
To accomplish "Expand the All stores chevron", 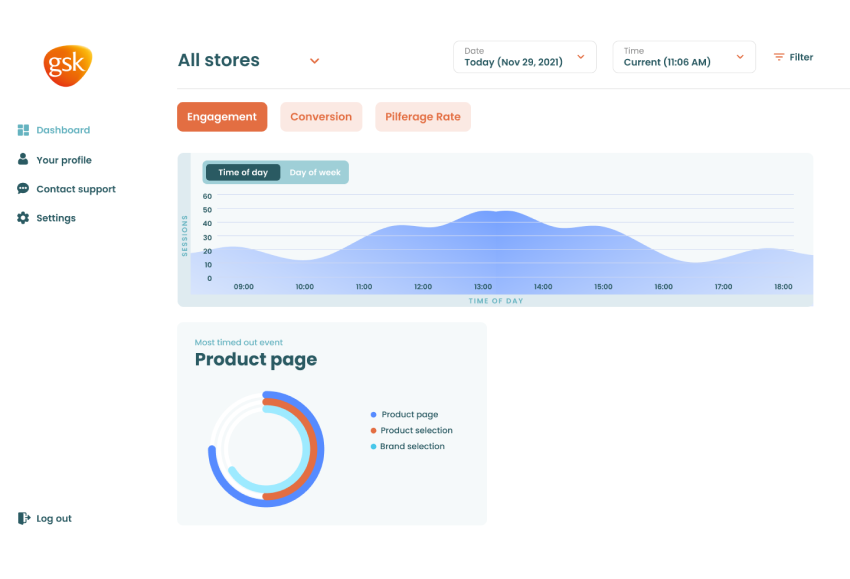I will point(314,61).
